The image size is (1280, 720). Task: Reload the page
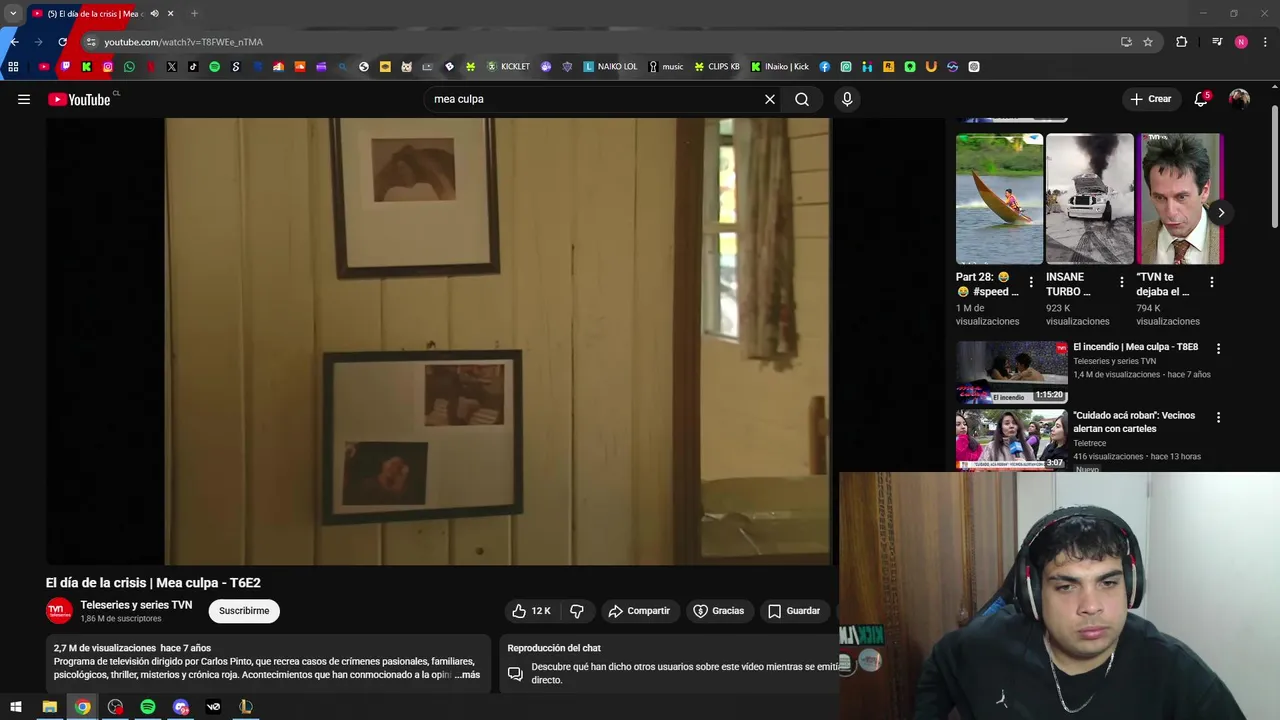[62, 42]
